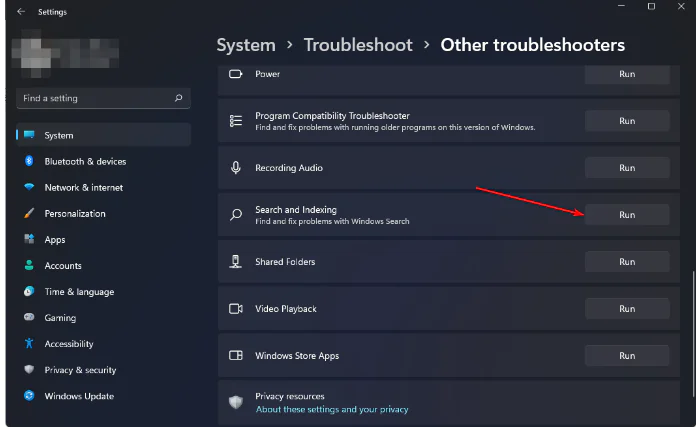
Task: Click the Program Compatibility Troubleshooter title
Action: [332, 115]
